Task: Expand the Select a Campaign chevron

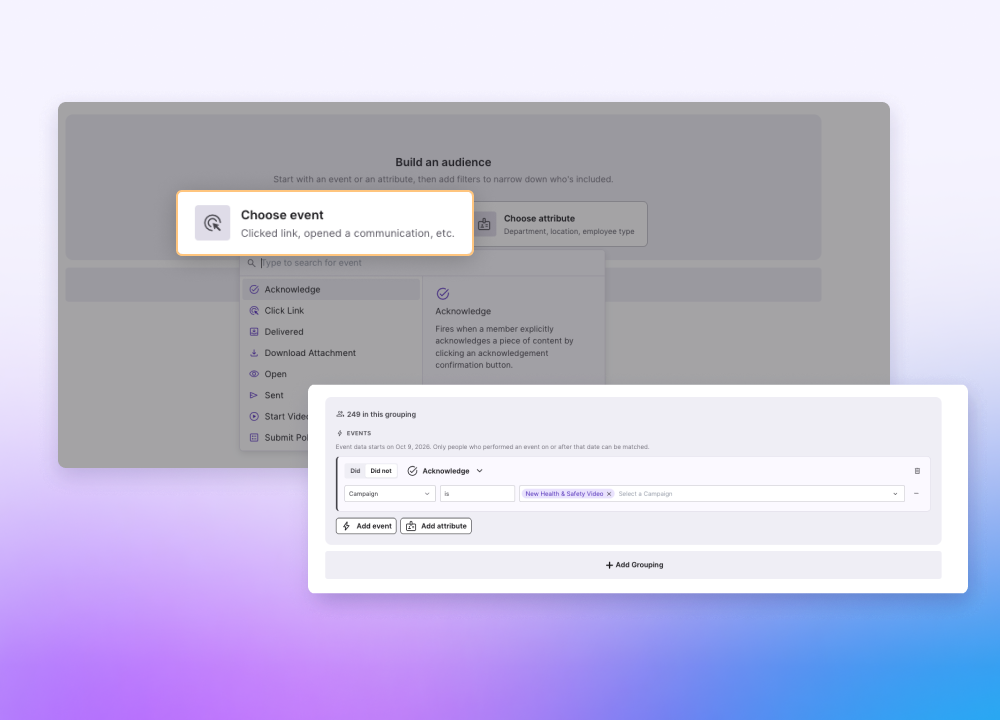Action: (x=895, y=494)
